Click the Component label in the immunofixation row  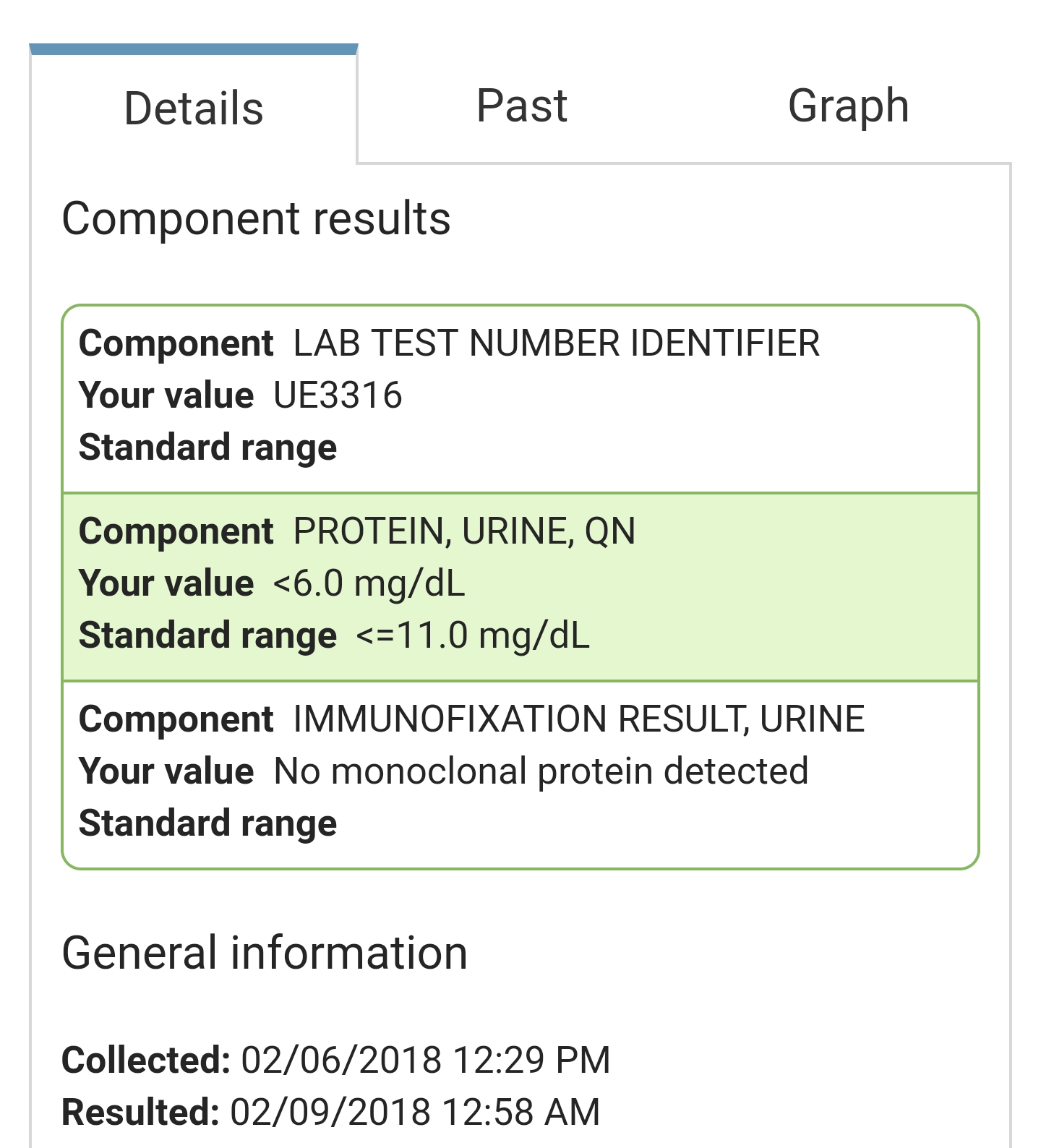coord(176,719)
